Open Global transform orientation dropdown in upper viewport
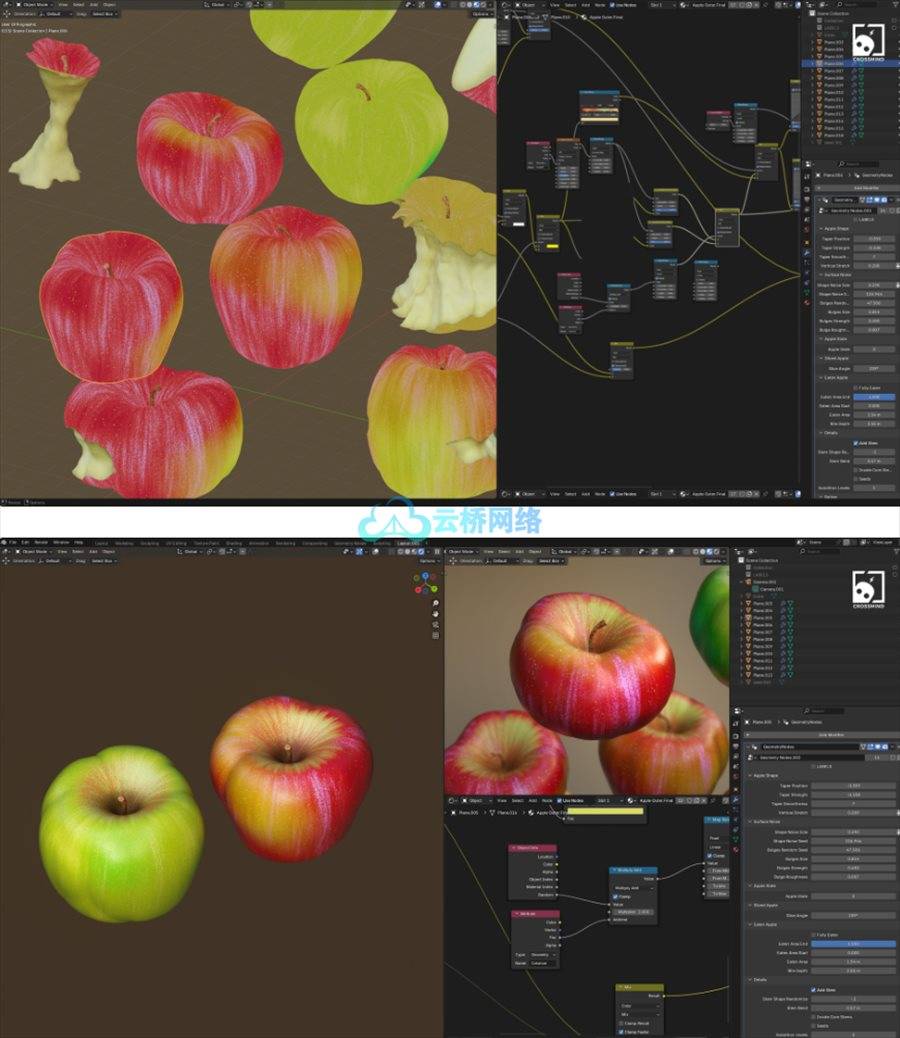 216,5
